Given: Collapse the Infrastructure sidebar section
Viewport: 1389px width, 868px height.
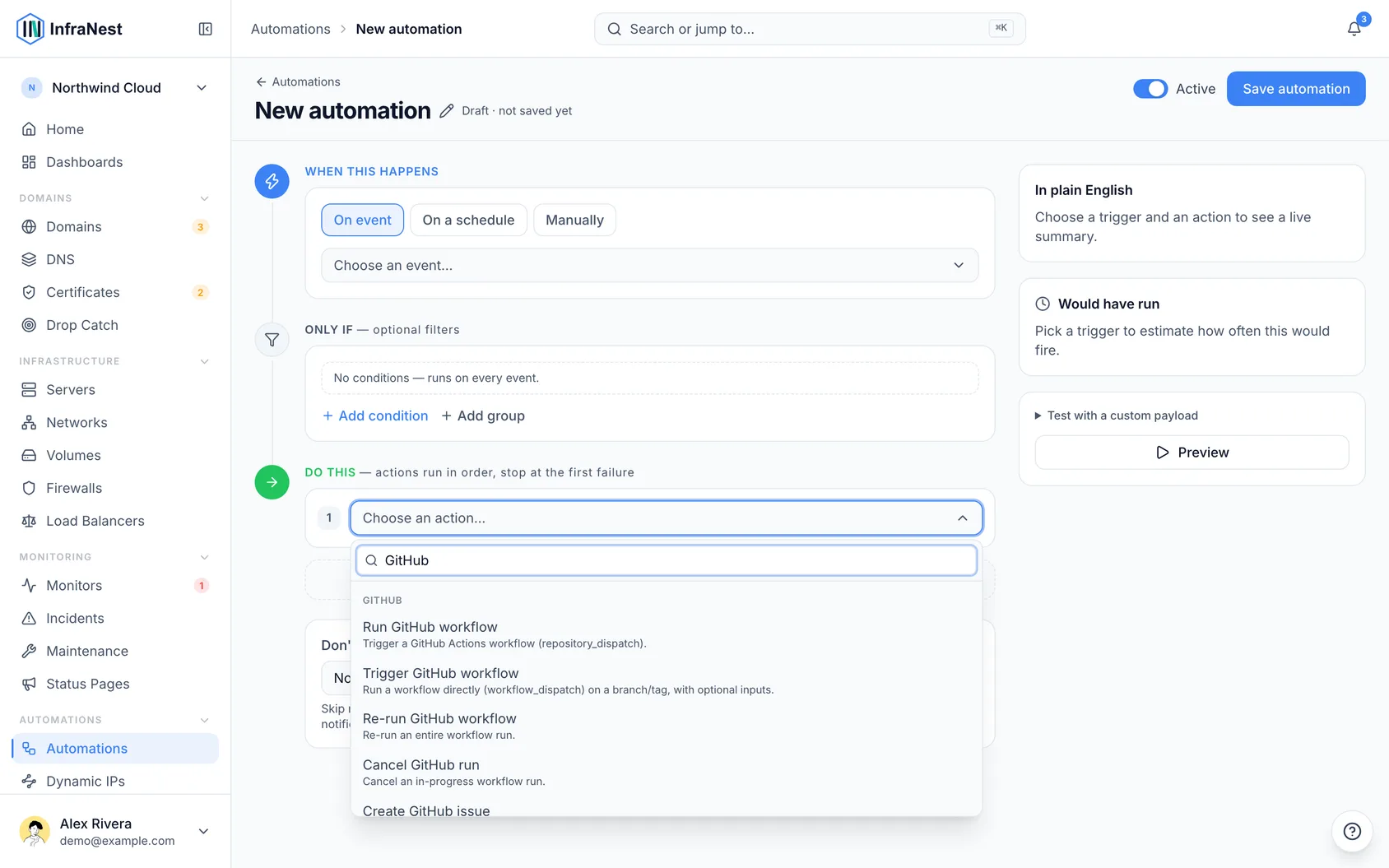Looking at the screenshot, I should coord(204,361).
